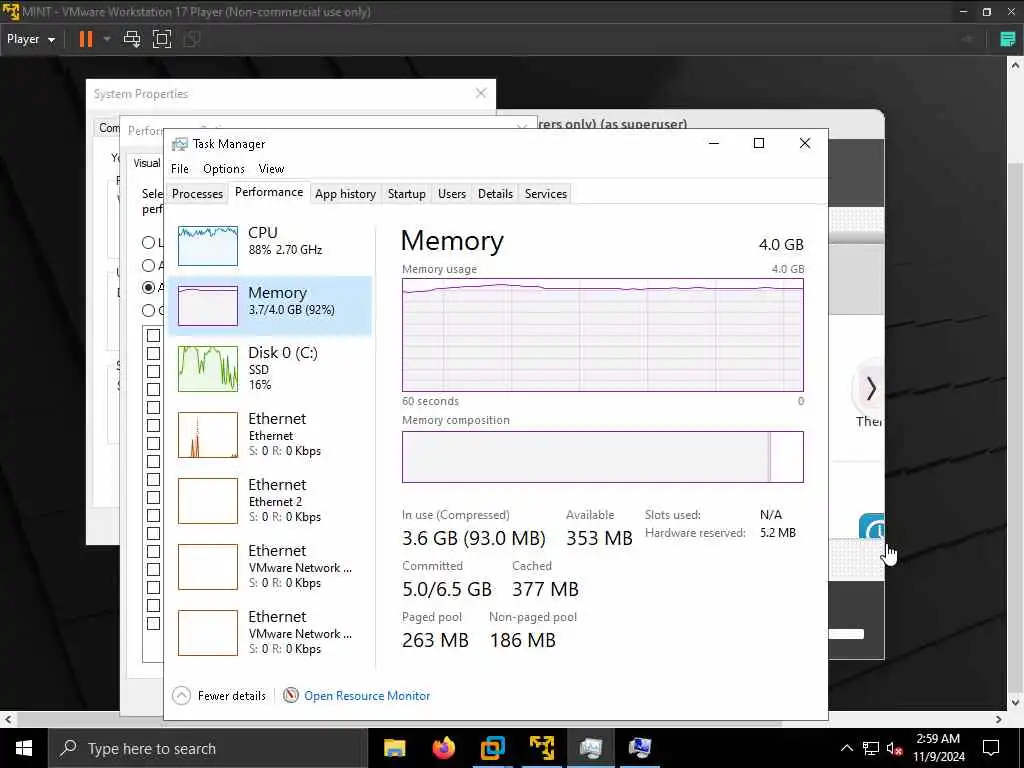This screenshot has height=768, width=1024.
Task: Pause the virtual machine in VMware toolbar
Action: (86, 39)
